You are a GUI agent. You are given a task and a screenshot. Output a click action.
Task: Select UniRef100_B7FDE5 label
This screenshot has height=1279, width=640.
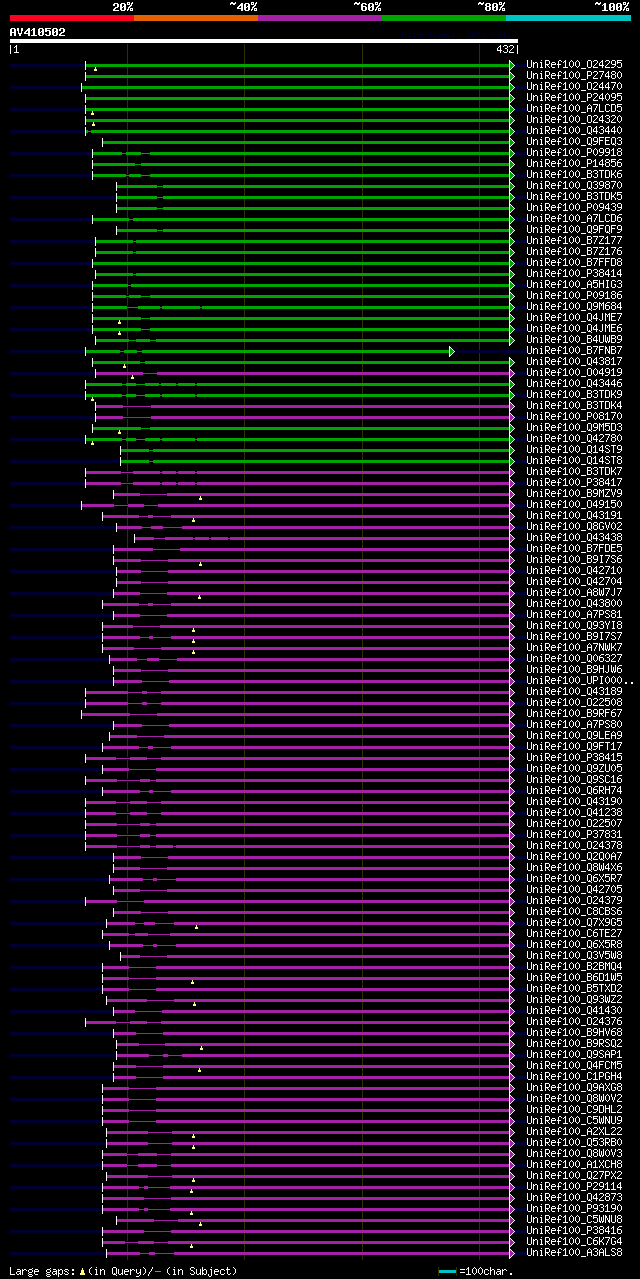point(573,548)
